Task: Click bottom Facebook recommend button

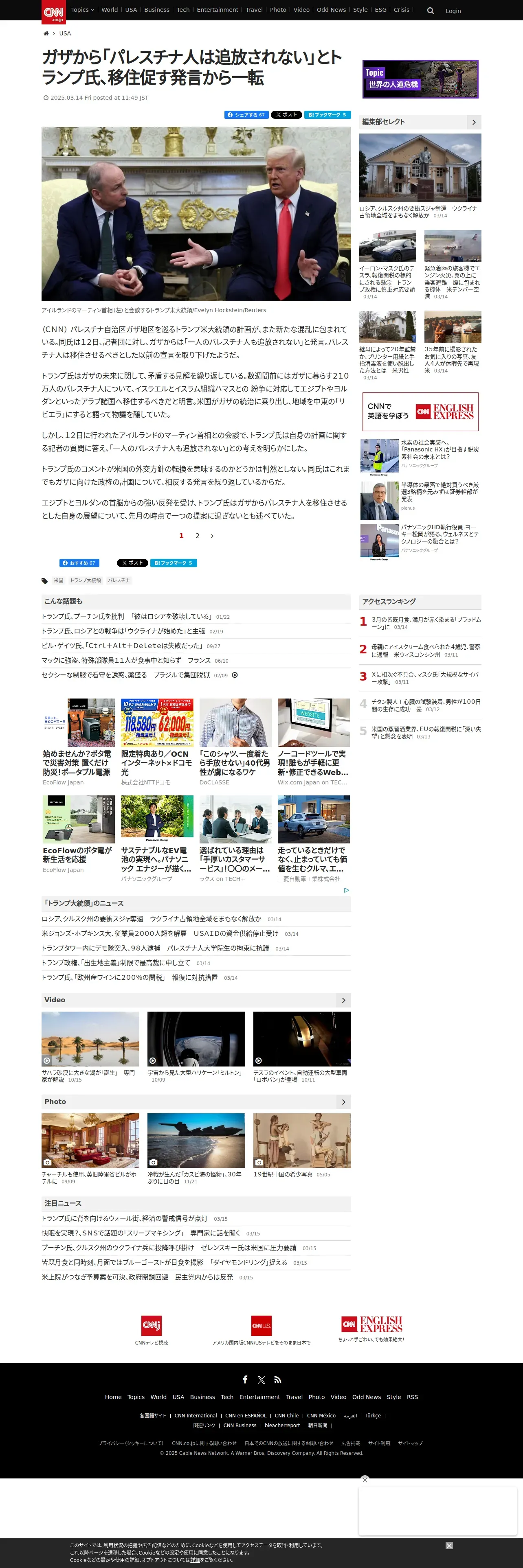Action: click(79, 563)
